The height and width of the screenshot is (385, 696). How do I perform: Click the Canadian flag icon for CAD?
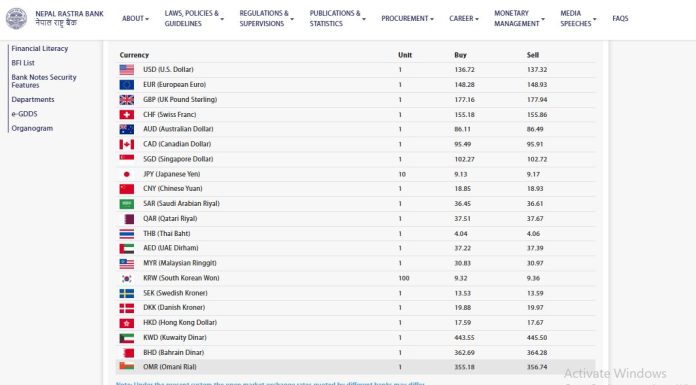tap(127, 144)
